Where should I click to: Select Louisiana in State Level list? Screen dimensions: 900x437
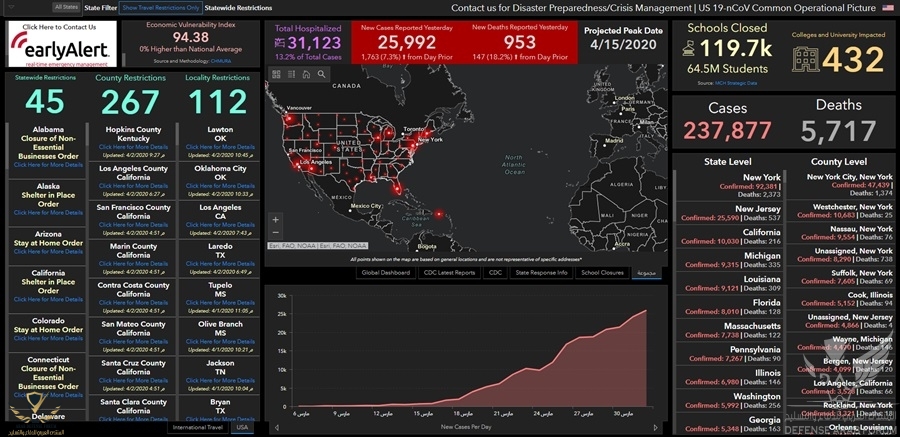tap(729, 284)
